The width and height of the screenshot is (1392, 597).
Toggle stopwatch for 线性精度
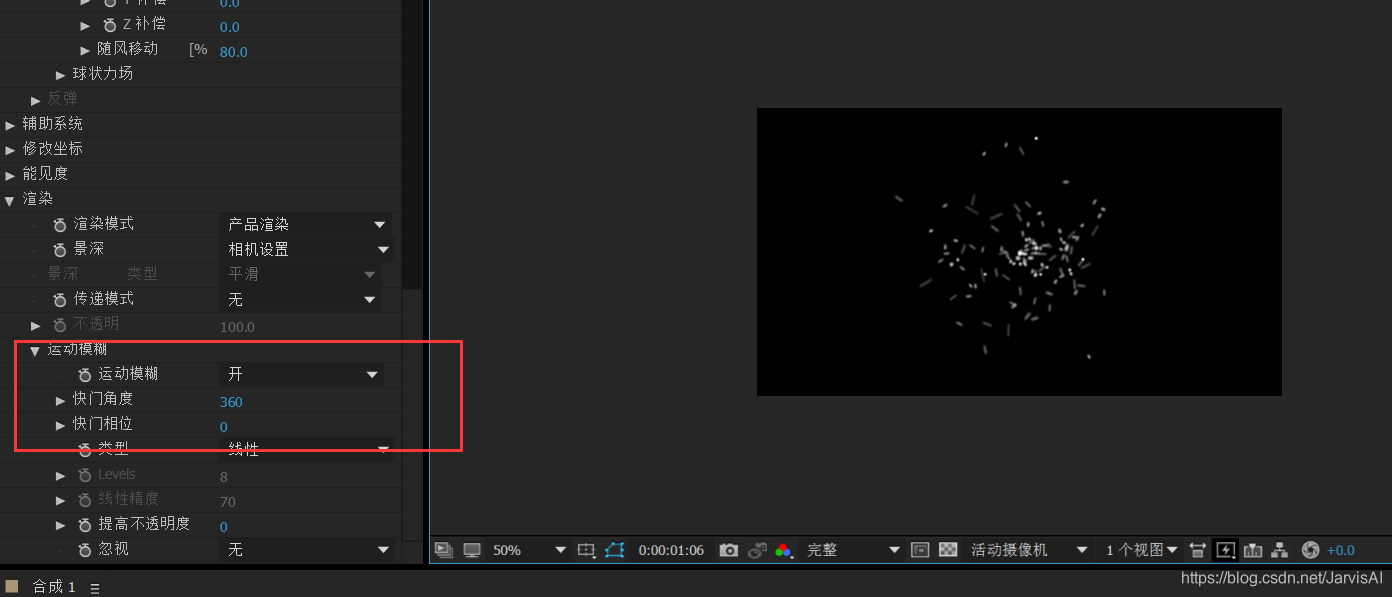[x=85, y=500]
